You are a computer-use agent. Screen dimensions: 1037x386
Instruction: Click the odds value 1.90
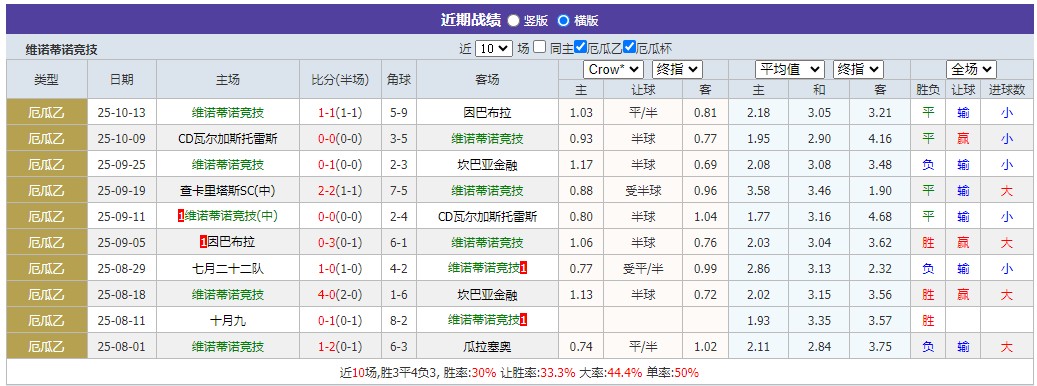tap(880, 190)
